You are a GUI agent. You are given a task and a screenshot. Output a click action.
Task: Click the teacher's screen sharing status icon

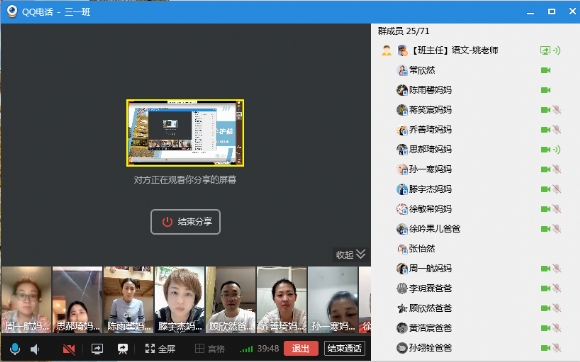545,50
